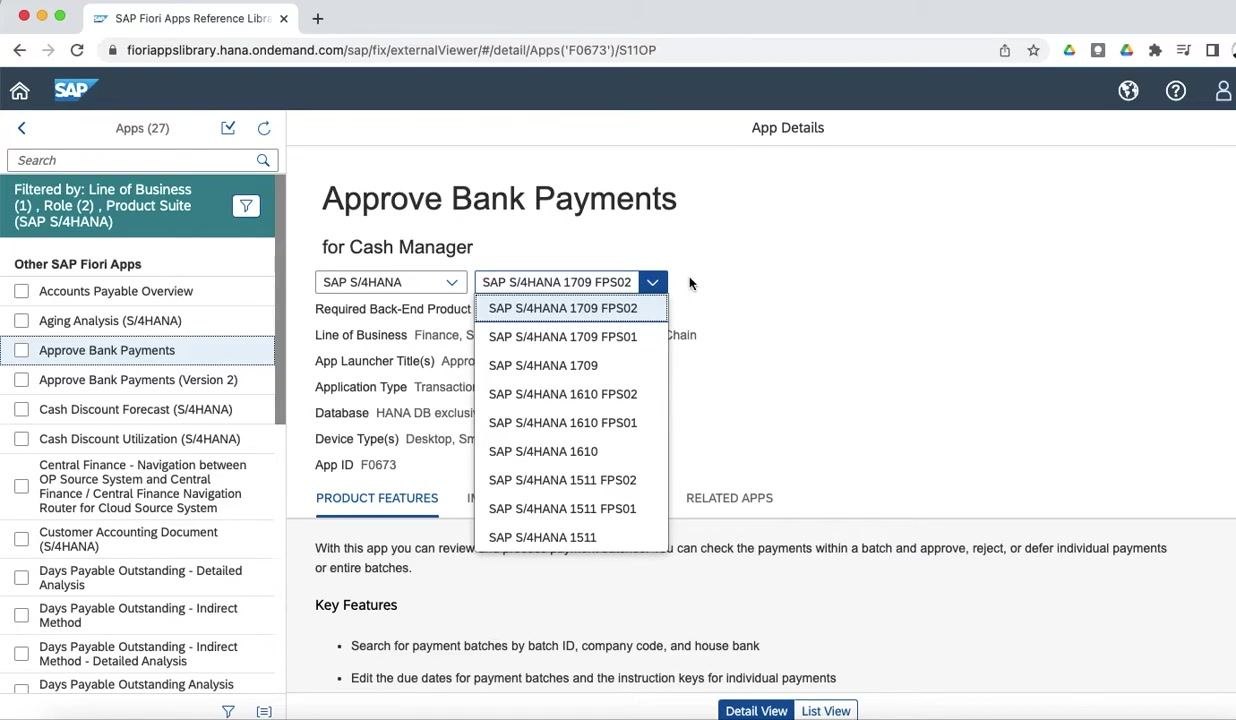This screenshot has height=720, width=1236.
Task: Bookmark this page with star icon
Action: point(1034,50)
